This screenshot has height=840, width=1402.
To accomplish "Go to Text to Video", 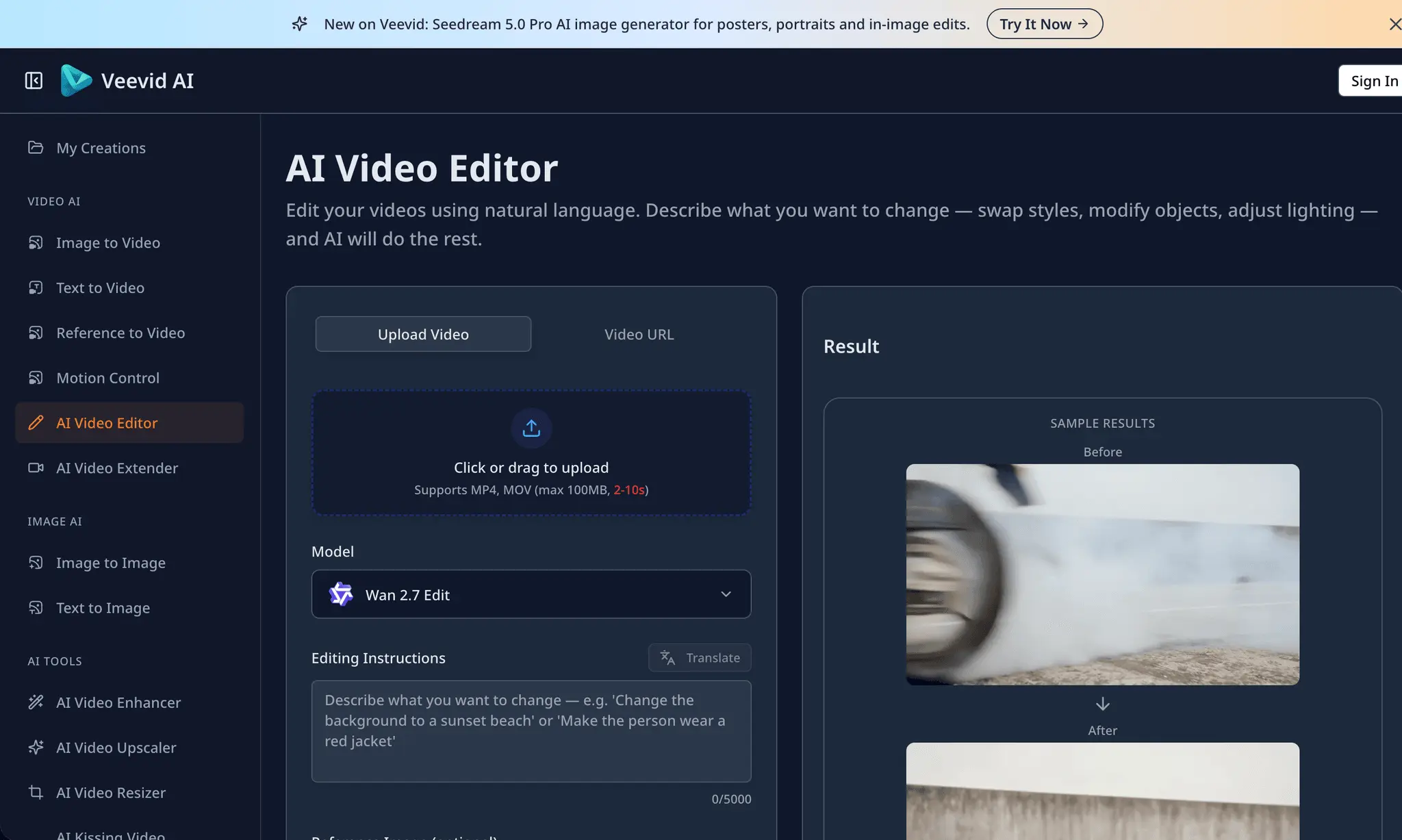I will [x=129, y=288].
